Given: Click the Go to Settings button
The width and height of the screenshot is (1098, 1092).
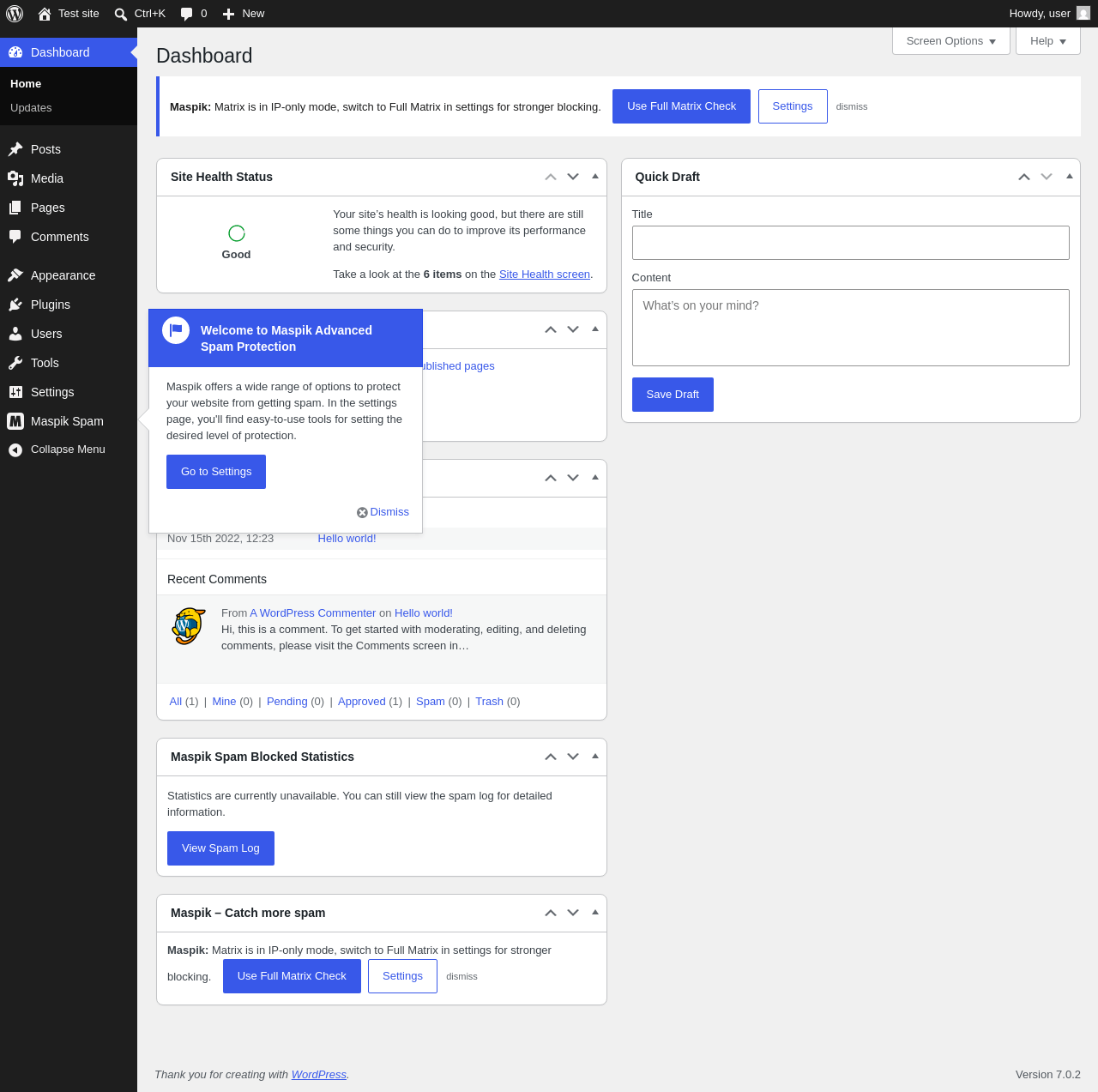Looking at the screenshot, I should click(216, 472).
